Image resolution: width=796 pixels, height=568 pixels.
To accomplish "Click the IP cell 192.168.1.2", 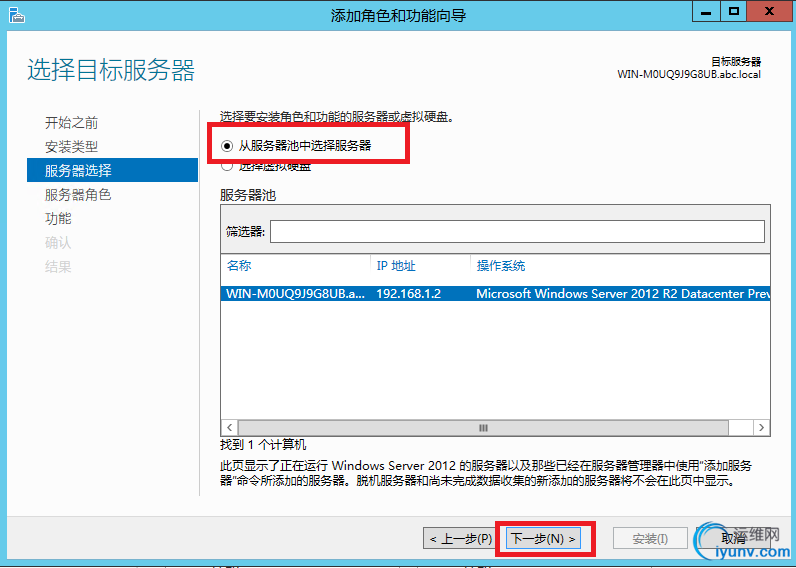I will click(408, 294).
